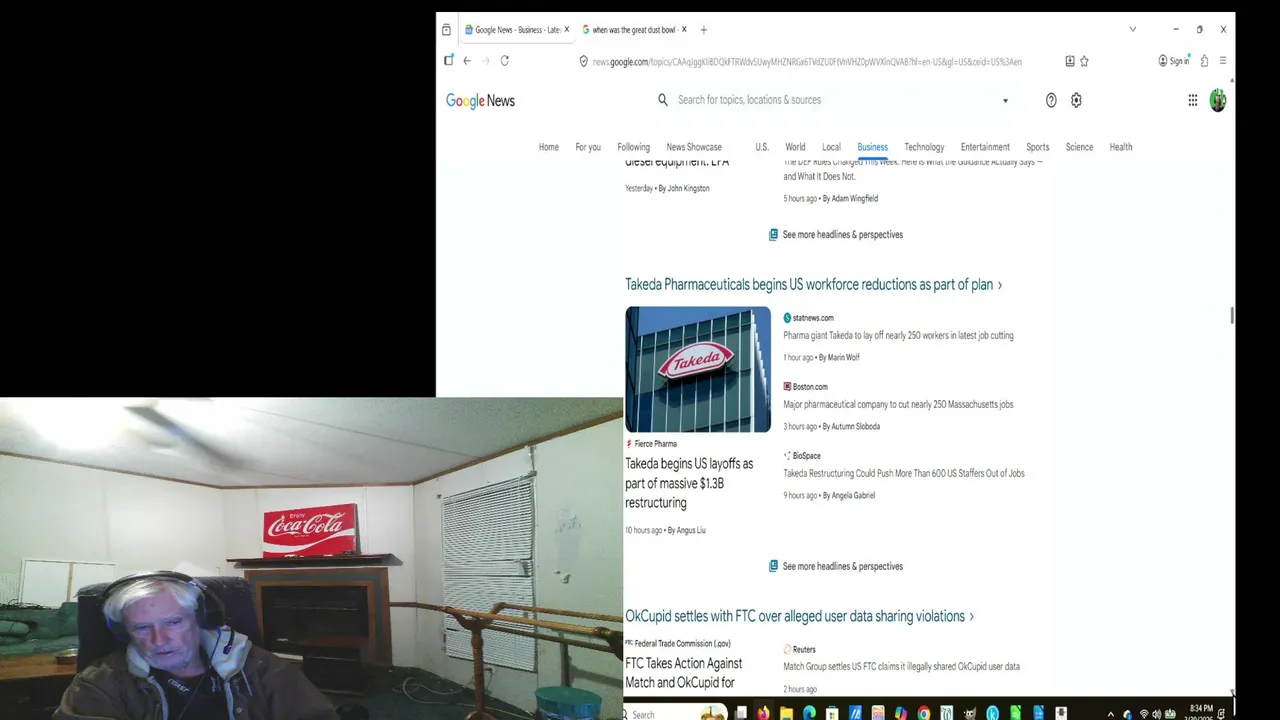Open Boston.com article about Massachusetts job cuts
Screen dimensions: 1280x720
click(898, 405)
